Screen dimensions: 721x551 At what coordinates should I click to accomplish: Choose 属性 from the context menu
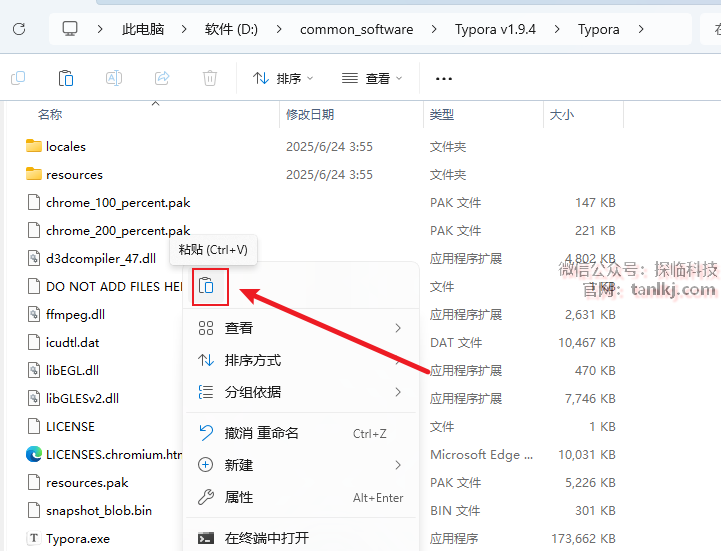pyautogui.click(x=240, y=497)
